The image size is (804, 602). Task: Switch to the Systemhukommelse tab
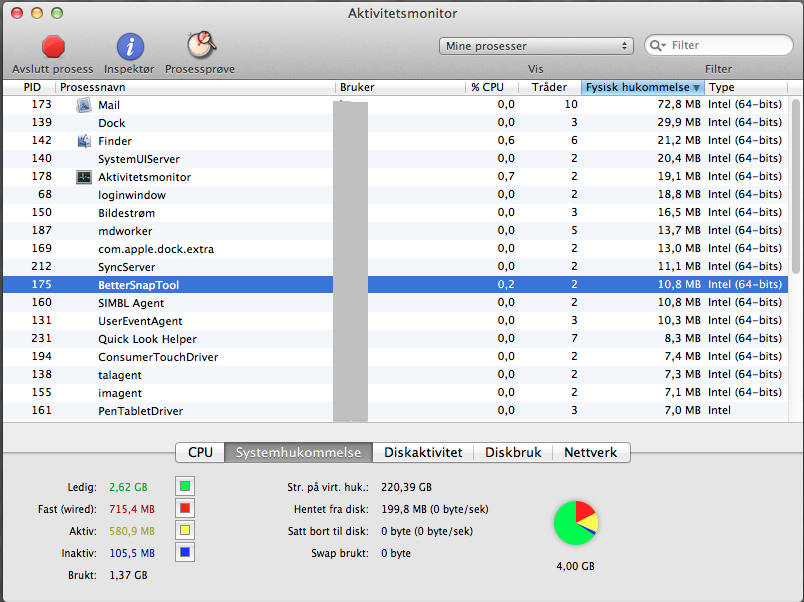[298, 452]
